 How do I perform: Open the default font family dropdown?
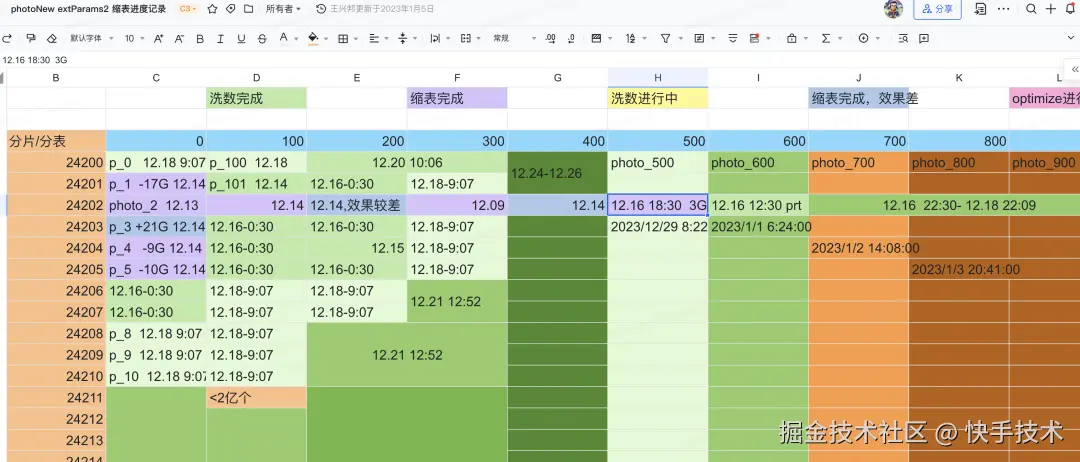(90, 39)
